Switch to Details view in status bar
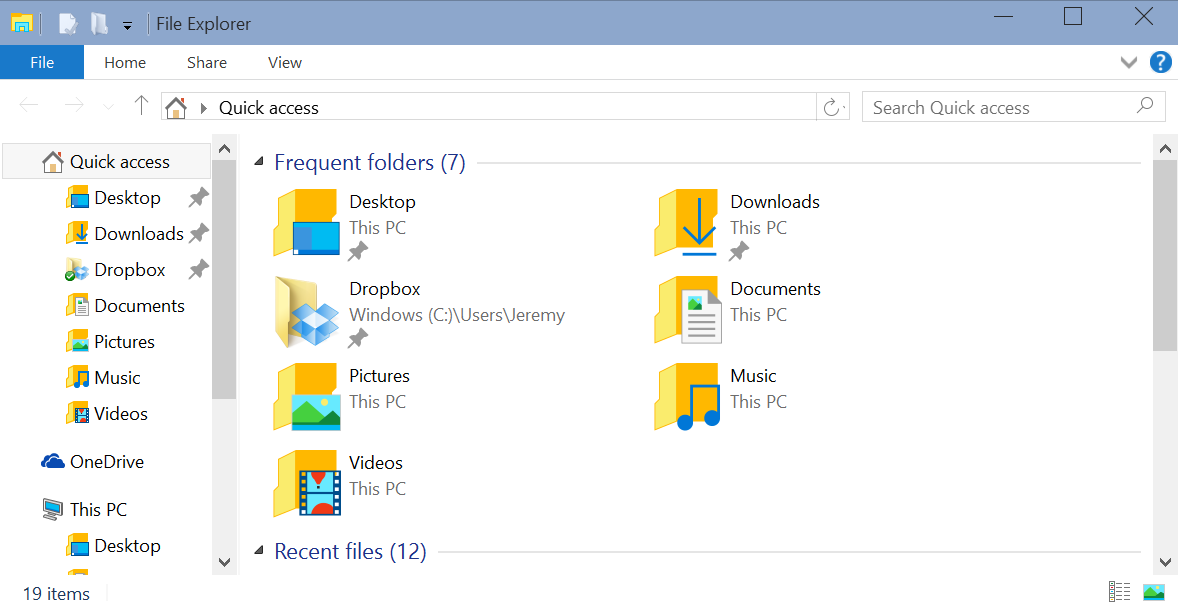 (x=1119, y=592)
